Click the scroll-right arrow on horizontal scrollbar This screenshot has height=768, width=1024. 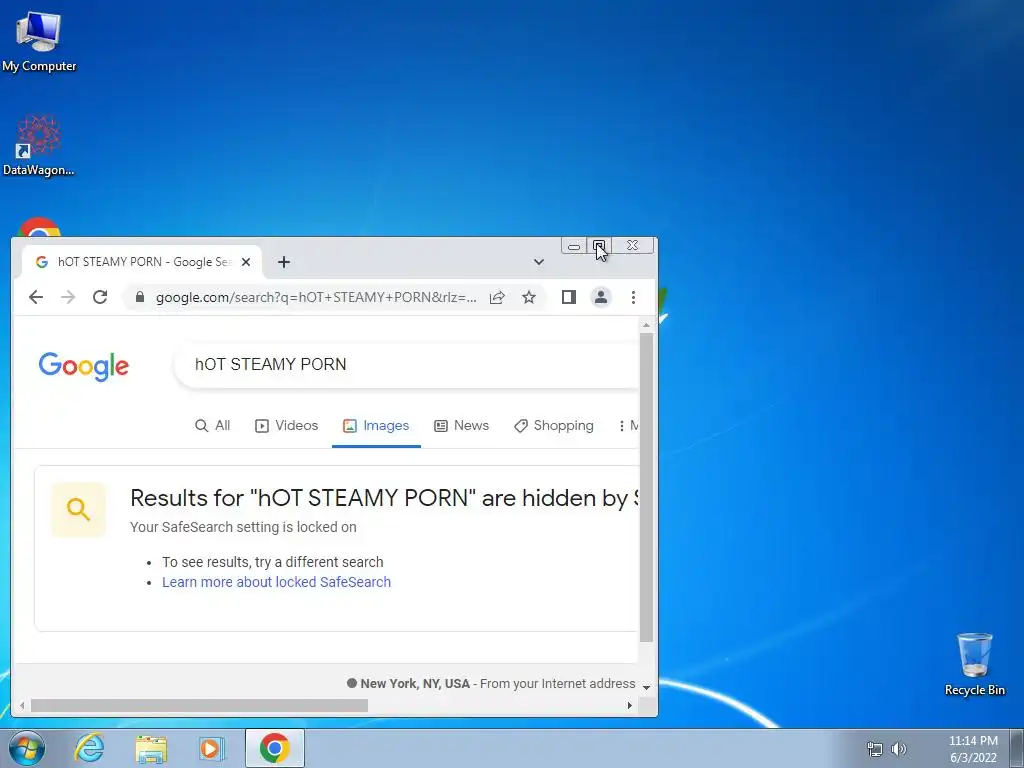click(x=630, y=705)
